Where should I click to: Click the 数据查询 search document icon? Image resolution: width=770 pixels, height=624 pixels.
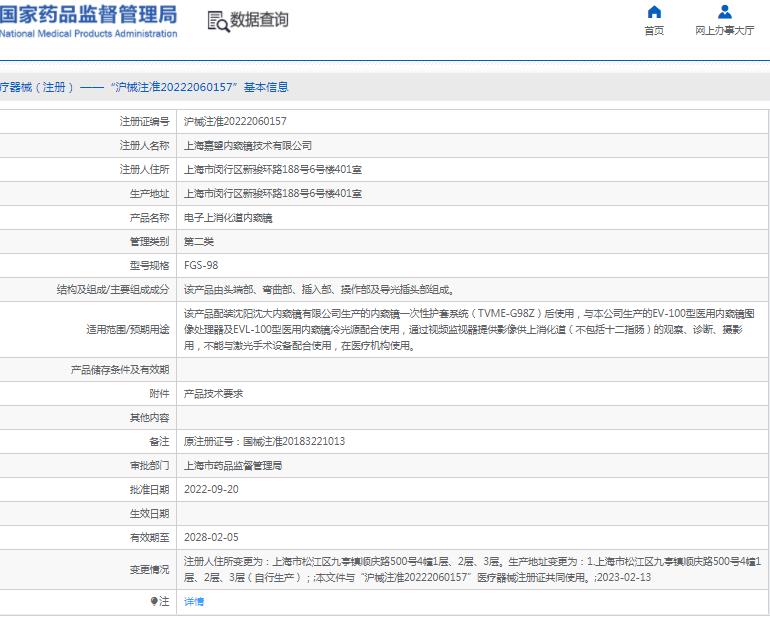[x=218, y=22]
